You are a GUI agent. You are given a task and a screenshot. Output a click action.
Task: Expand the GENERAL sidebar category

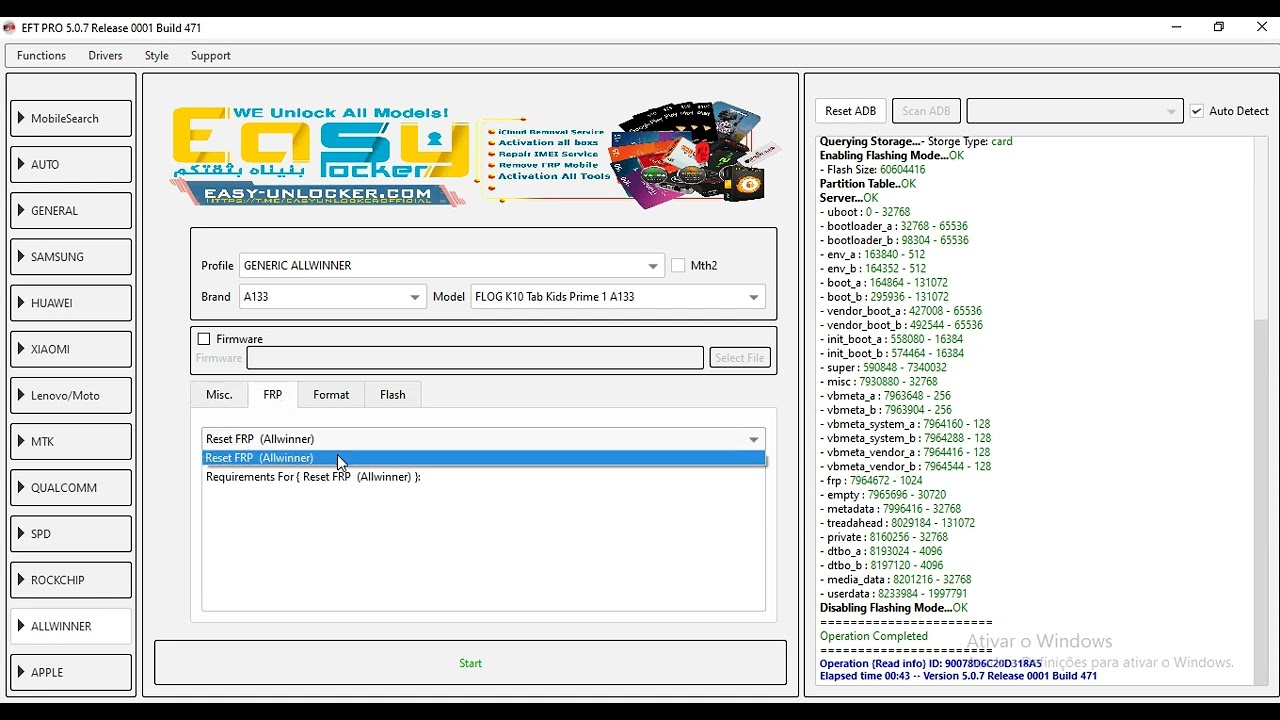tap(71, 211)
